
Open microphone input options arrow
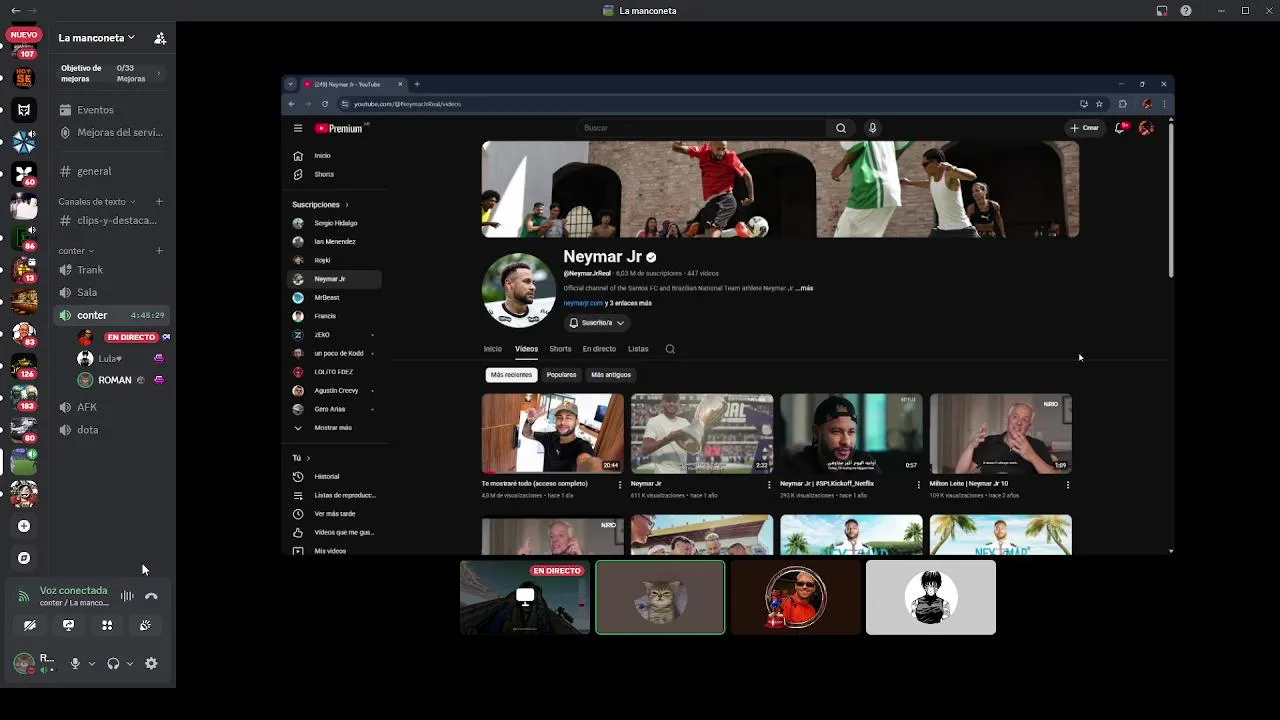tap(92, 663)
